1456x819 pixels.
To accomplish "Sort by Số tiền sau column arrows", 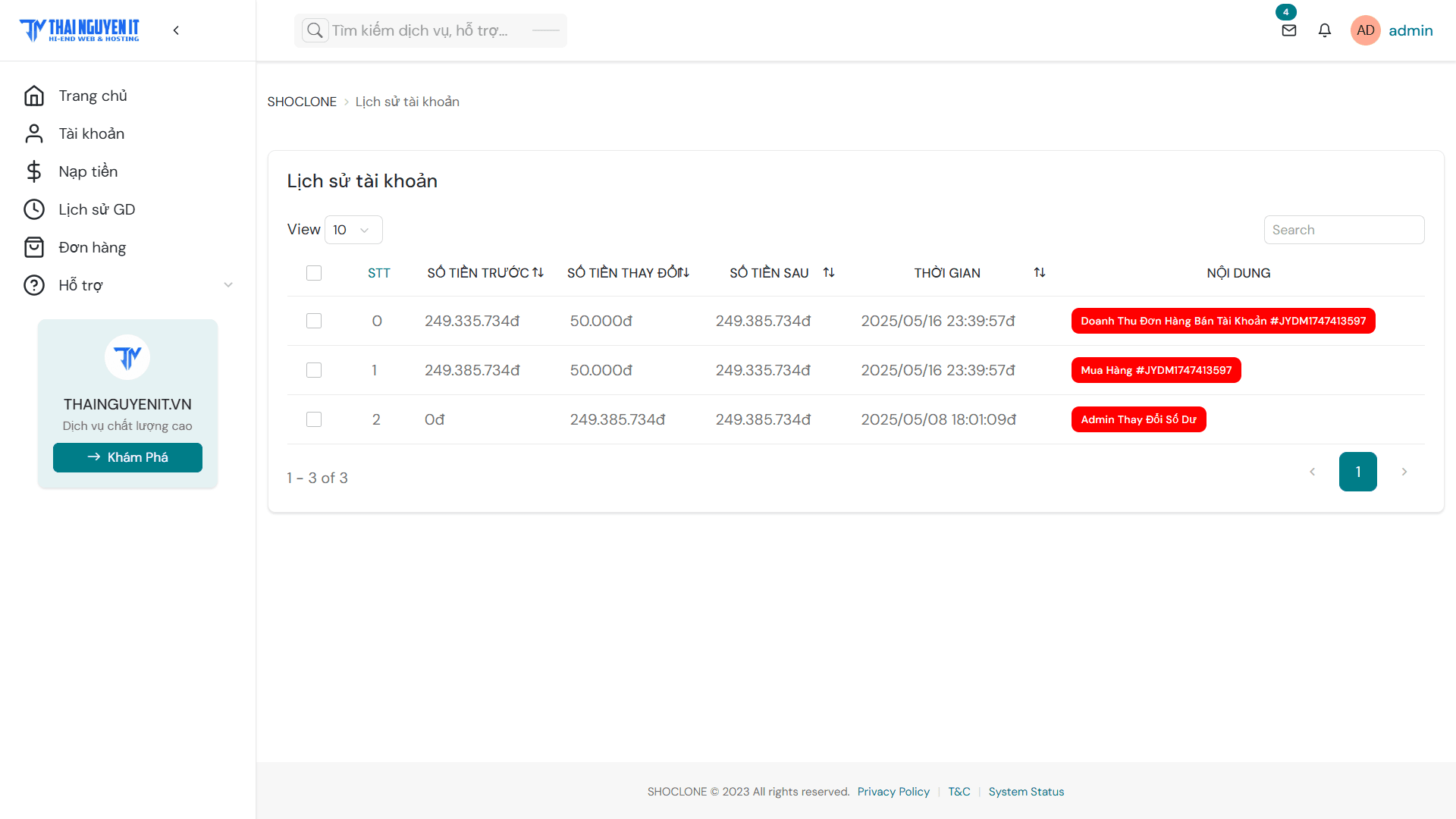I will (829, 272).
